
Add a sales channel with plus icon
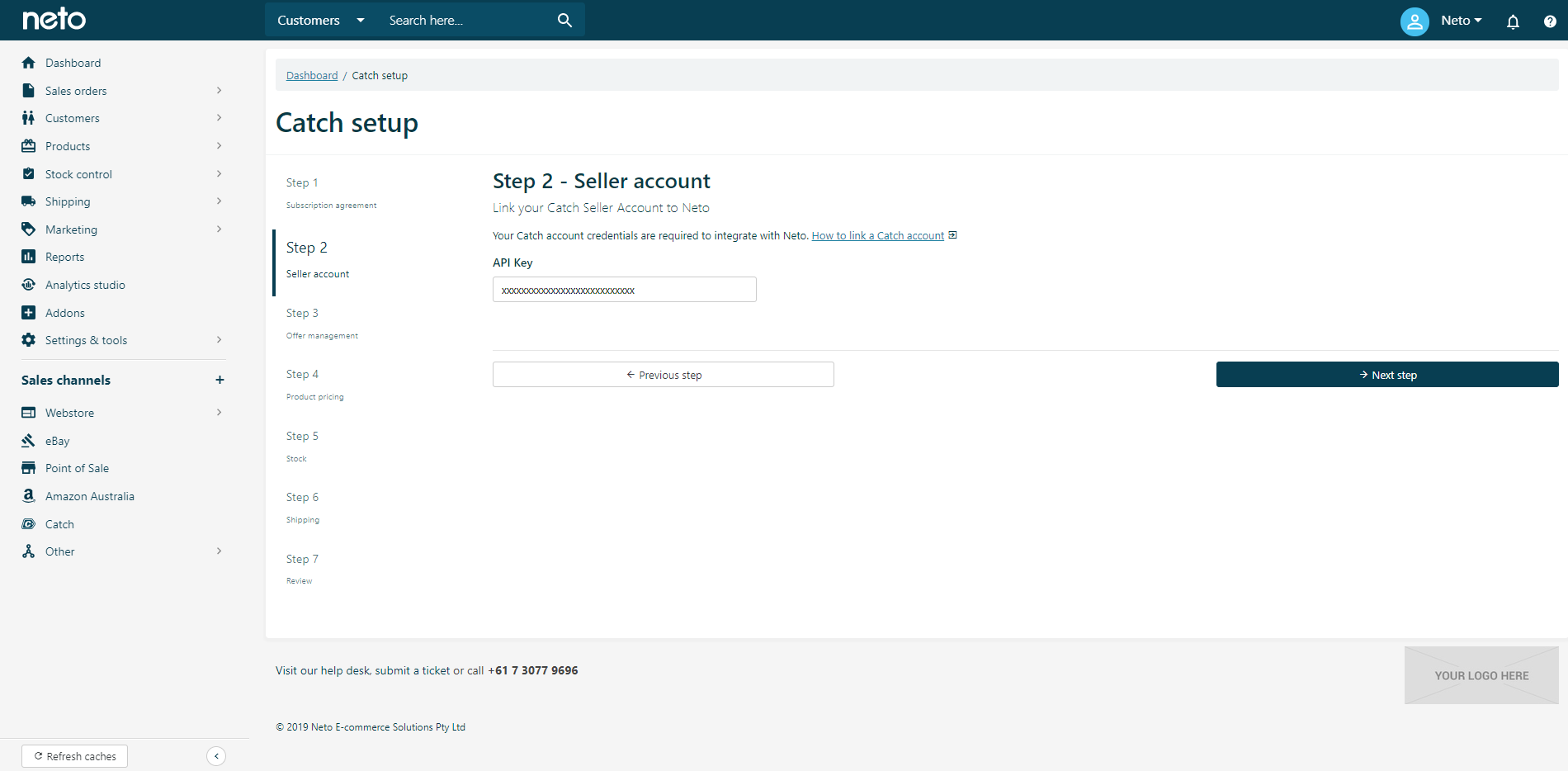[220, 380]
